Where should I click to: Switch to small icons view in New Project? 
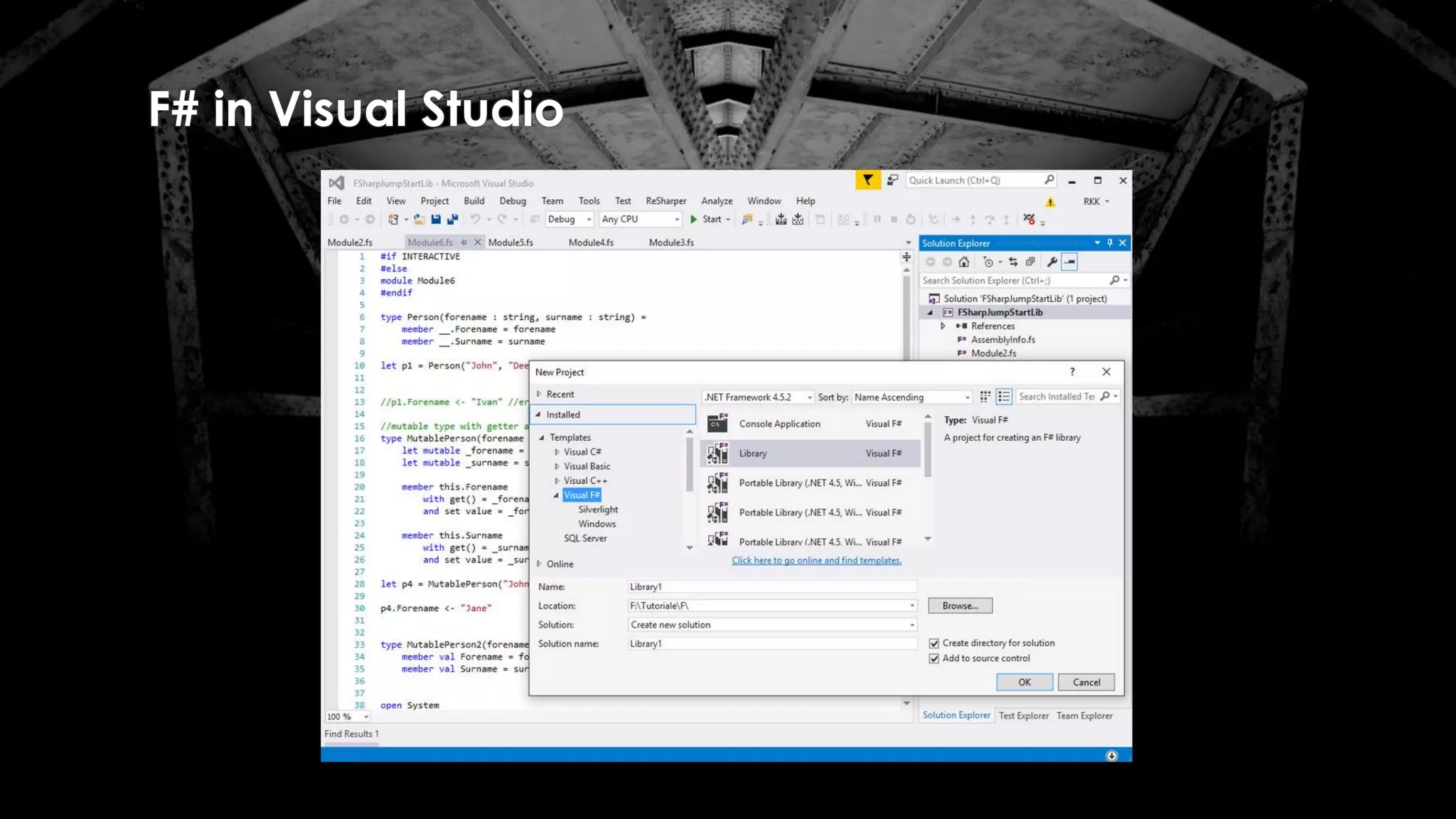coord(985,397)
